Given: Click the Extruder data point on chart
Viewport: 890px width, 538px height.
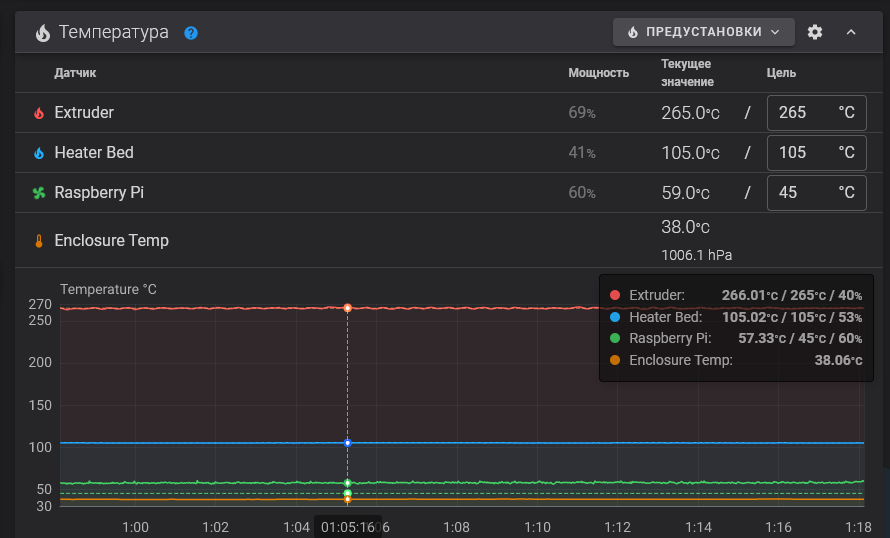Looking at the screenshot, I should click(347, 308).
